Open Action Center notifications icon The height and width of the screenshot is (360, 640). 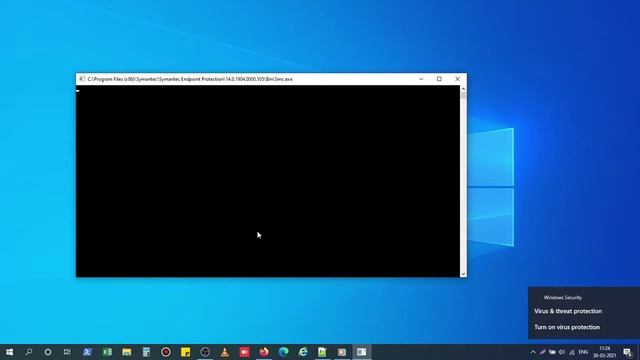[x=627, y=352]
